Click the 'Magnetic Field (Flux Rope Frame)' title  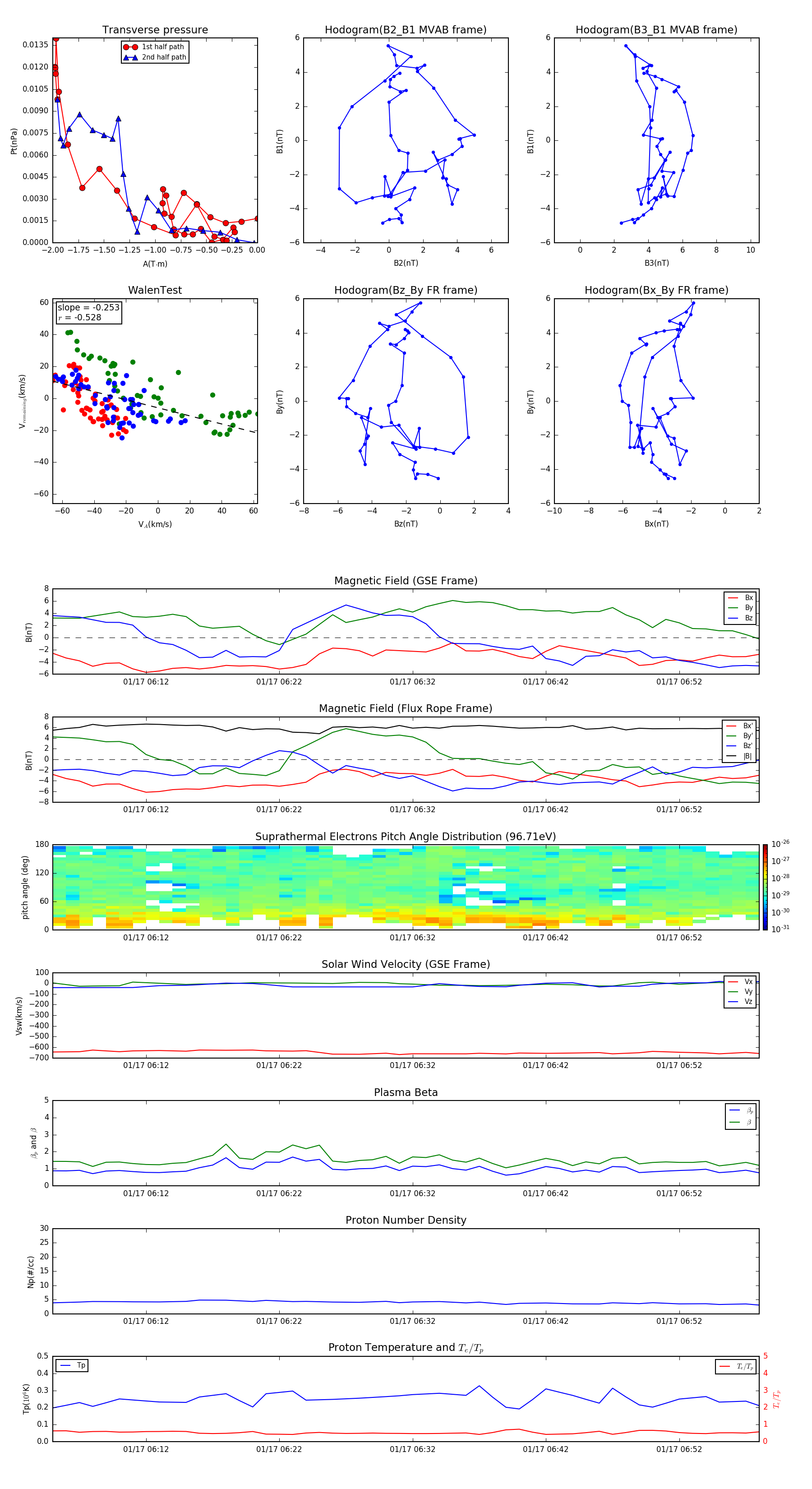pos(406,709)
